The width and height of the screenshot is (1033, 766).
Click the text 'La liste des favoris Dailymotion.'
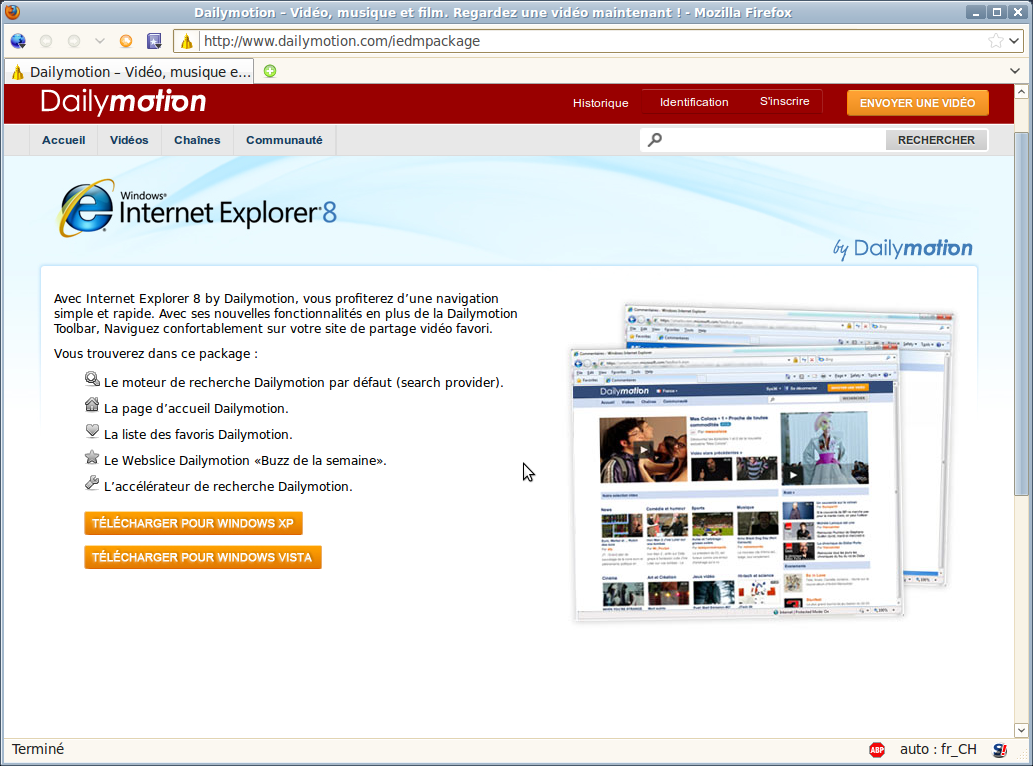(x=198, y=435)
